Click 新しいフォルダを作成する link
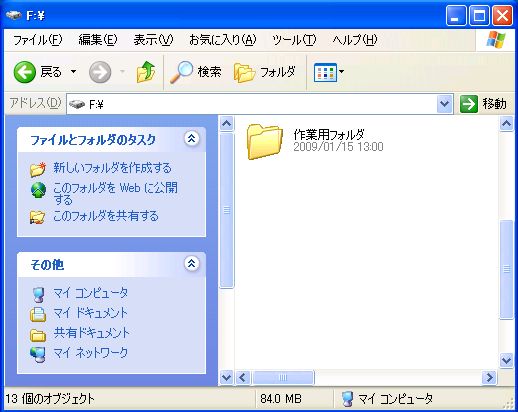The height and width of the screenshot is (412, 518). tap(112, 168)
